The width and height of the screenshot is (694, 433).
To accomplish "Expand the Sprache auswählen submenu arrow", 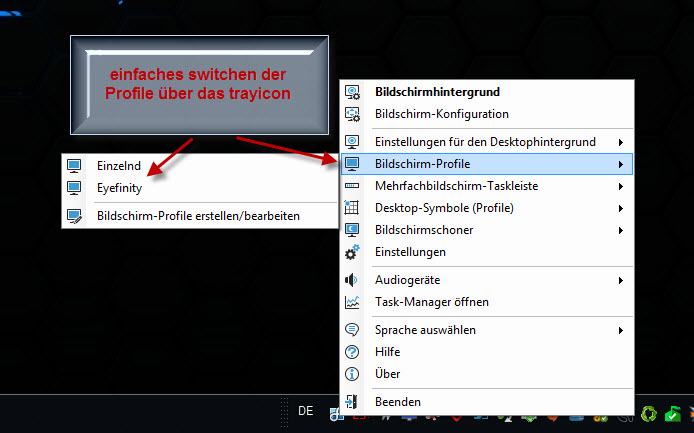I will pyautogui.click(x=621, y=330).
